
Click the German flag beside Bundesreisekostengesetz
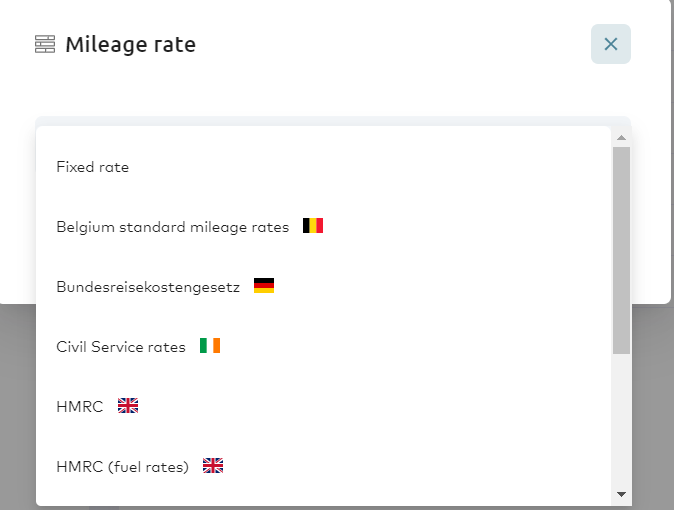[264, 285]
